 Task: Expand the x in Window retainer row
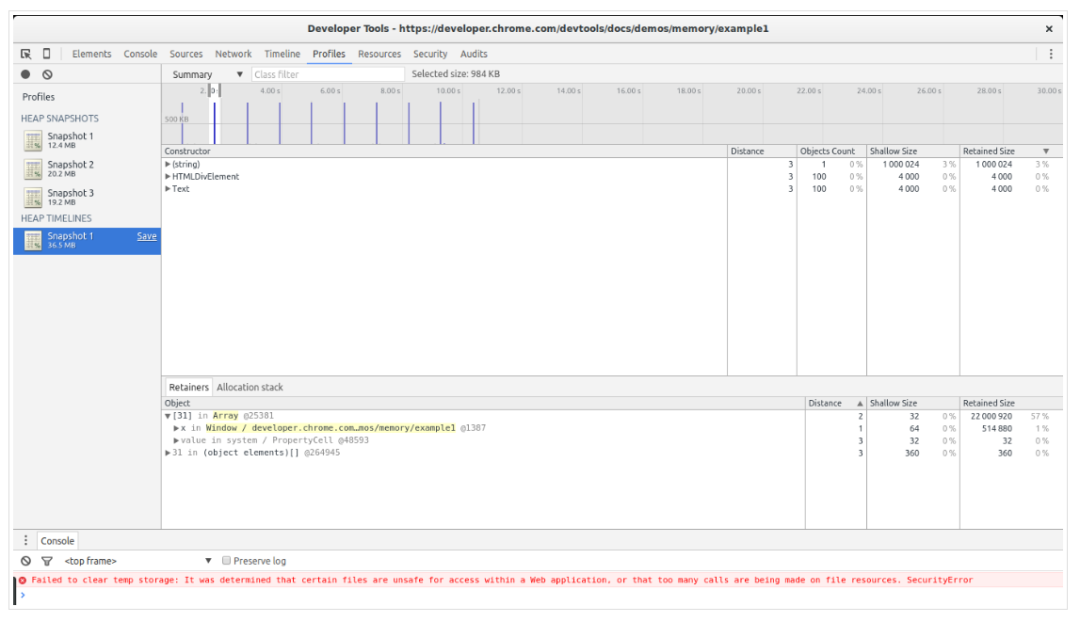(x=176, y=428)
